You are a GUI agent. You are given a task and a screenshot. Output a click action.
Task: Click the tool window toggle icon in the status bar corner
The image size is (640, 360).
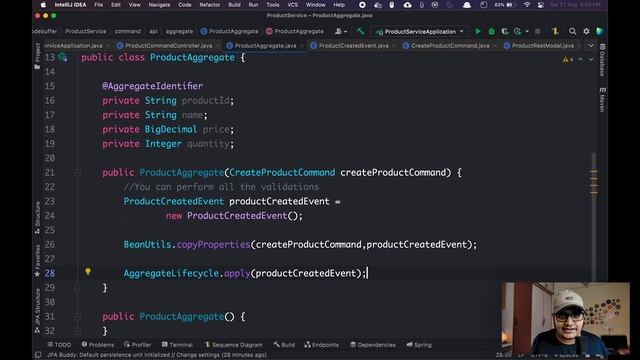pos(38,355)
